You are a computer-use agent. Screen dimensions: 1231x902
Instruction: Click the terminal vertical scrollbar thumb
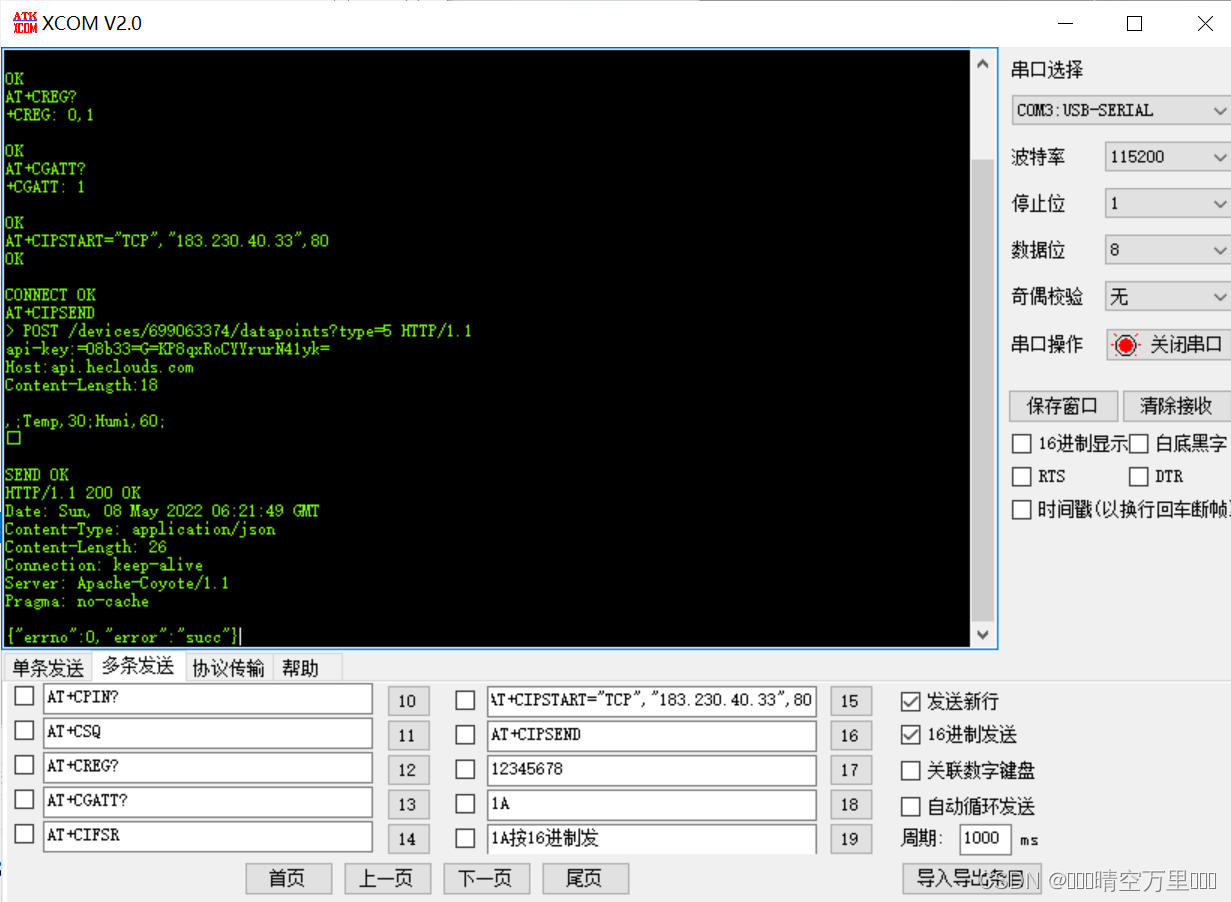tap(983, 390)
